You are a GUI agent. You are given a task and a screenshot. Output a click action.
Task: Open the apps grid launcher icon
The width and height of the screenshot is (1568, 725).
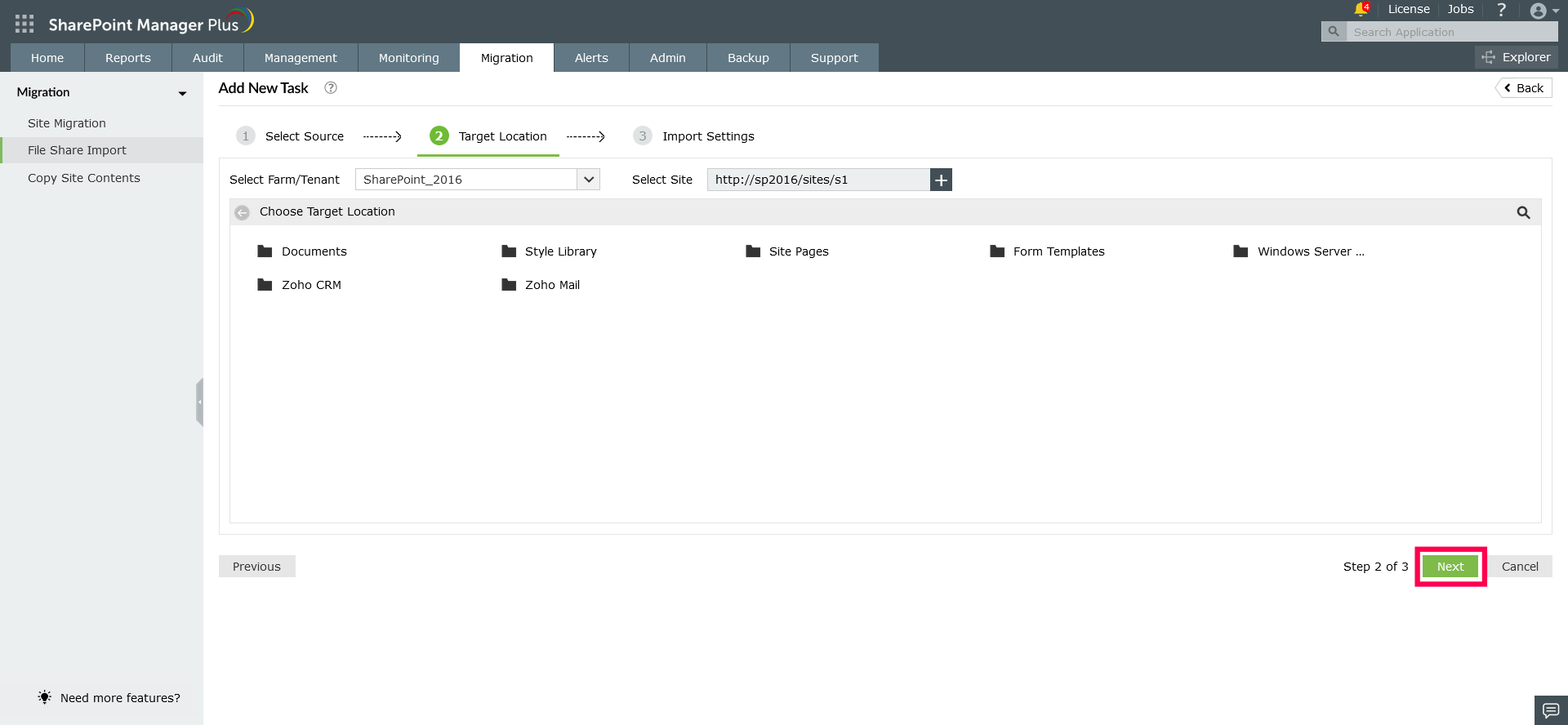pos(24,24)
